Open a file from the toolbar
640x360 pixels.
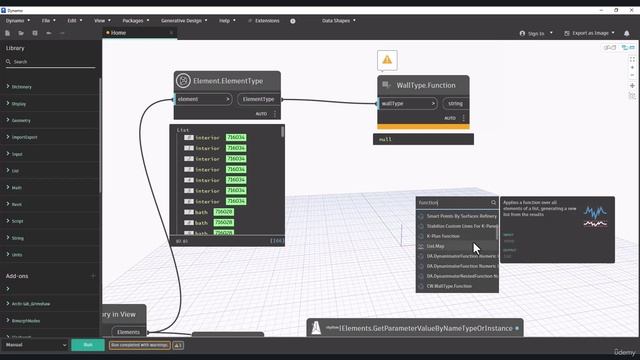(21, 33)
